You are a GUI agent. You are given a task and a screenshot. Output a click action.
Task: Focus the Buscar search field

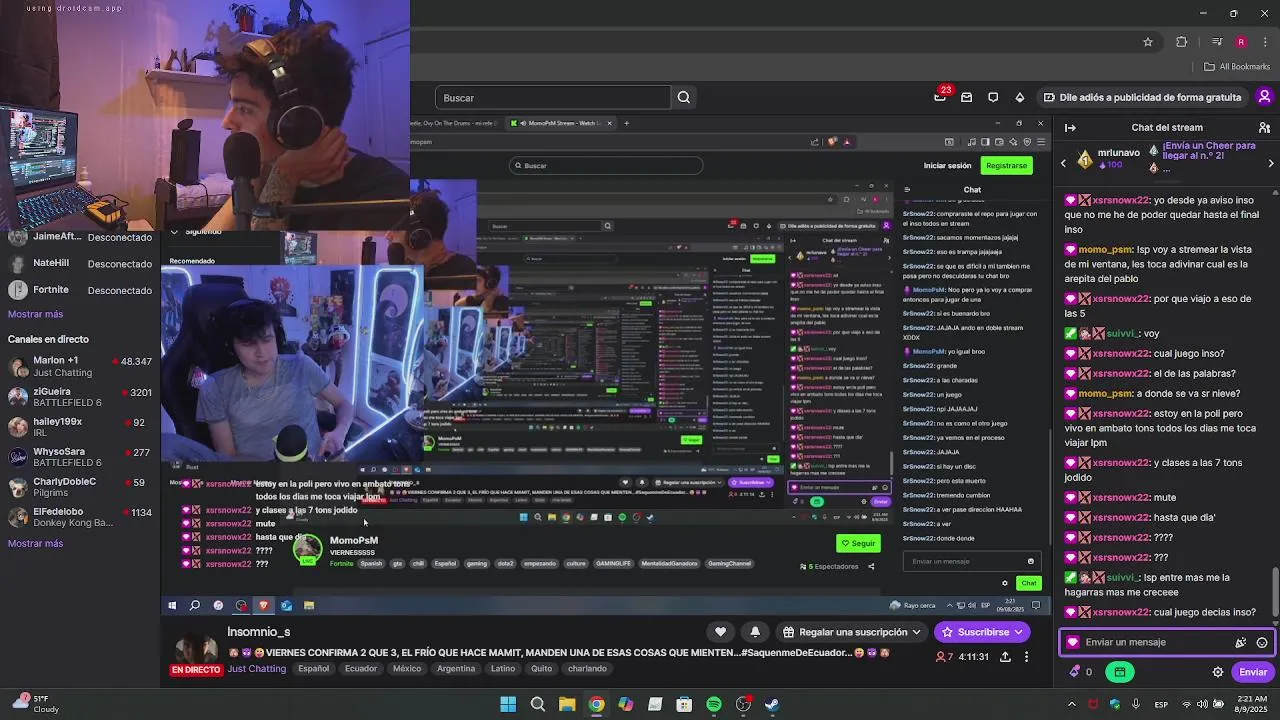(553, 98)
